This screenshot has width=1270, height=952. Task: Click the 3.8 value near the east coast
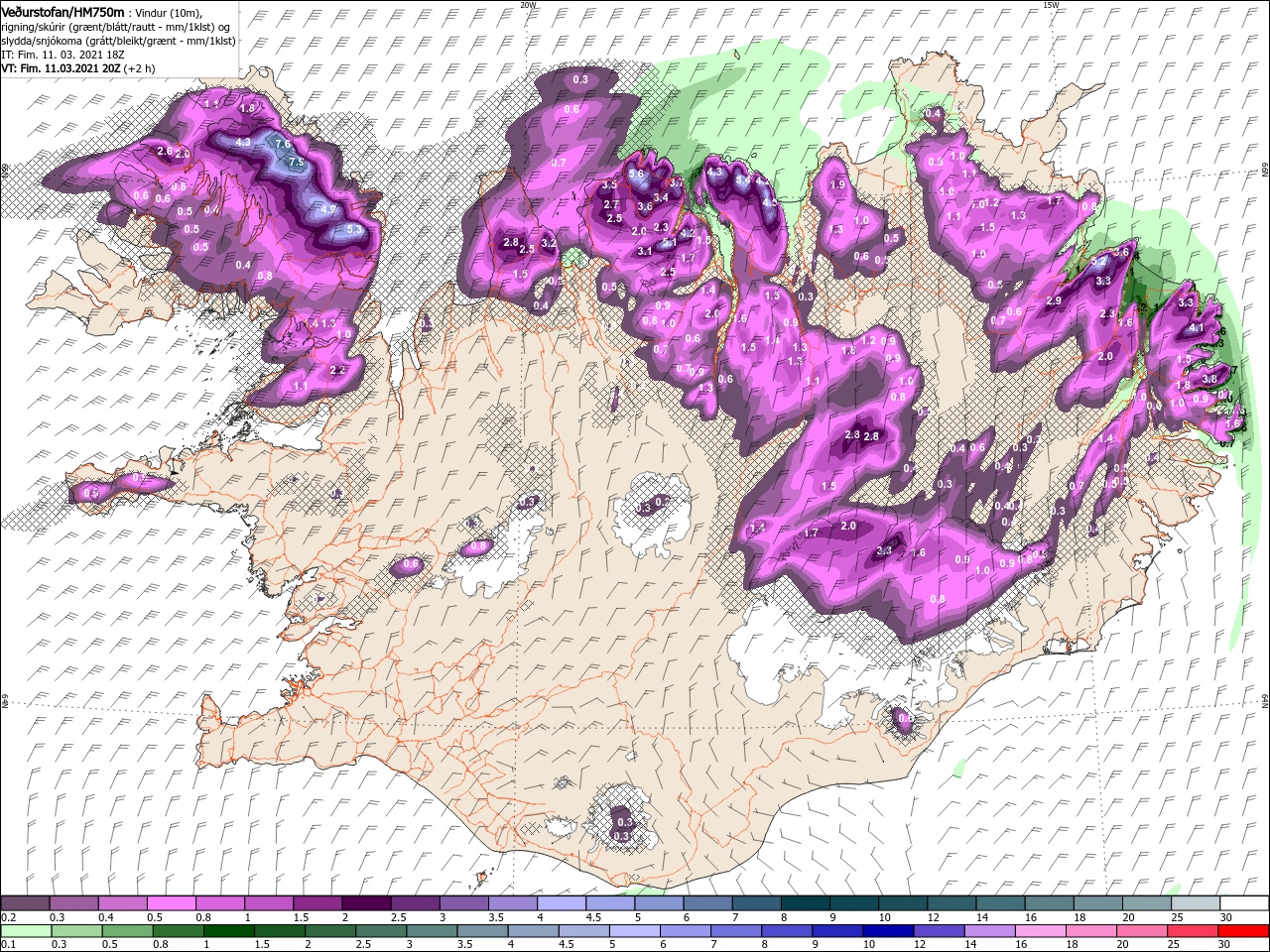[x=1209, y=379]
